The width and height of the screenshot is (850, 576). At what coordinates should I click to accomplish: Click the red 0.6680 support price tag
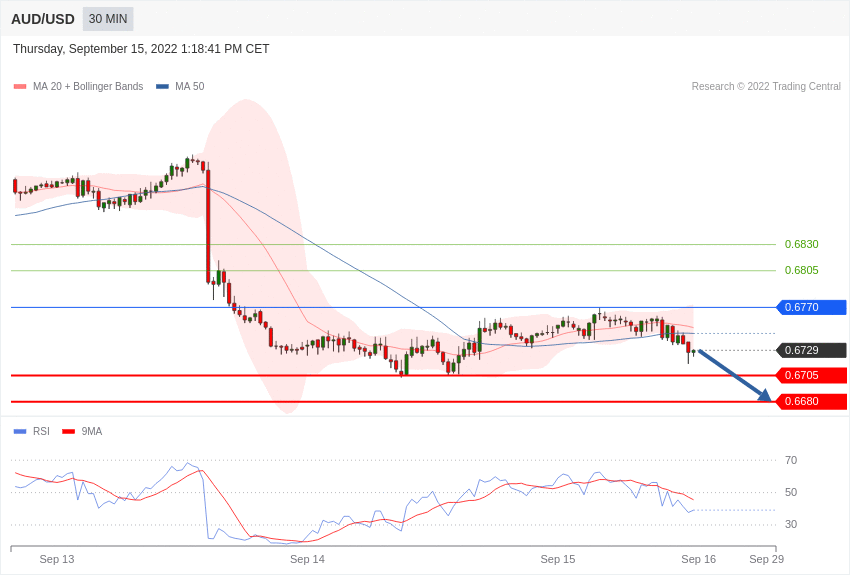click(x=812, y=402)
